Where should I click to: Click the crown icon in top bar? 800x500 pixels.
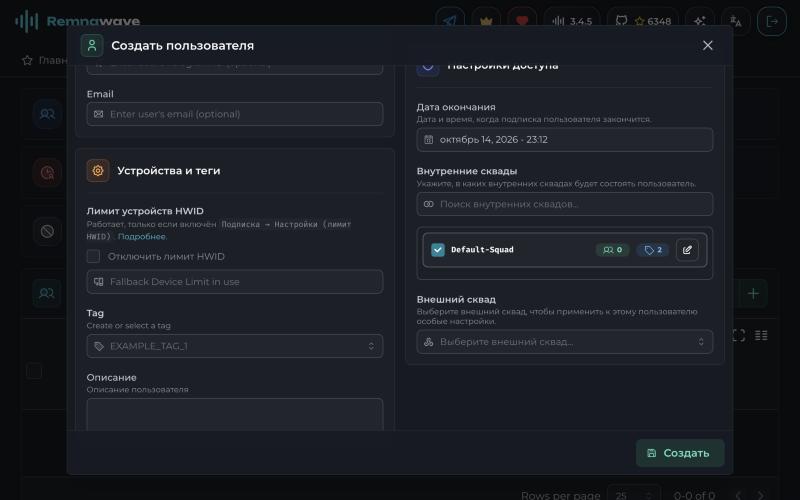(486, 21)
